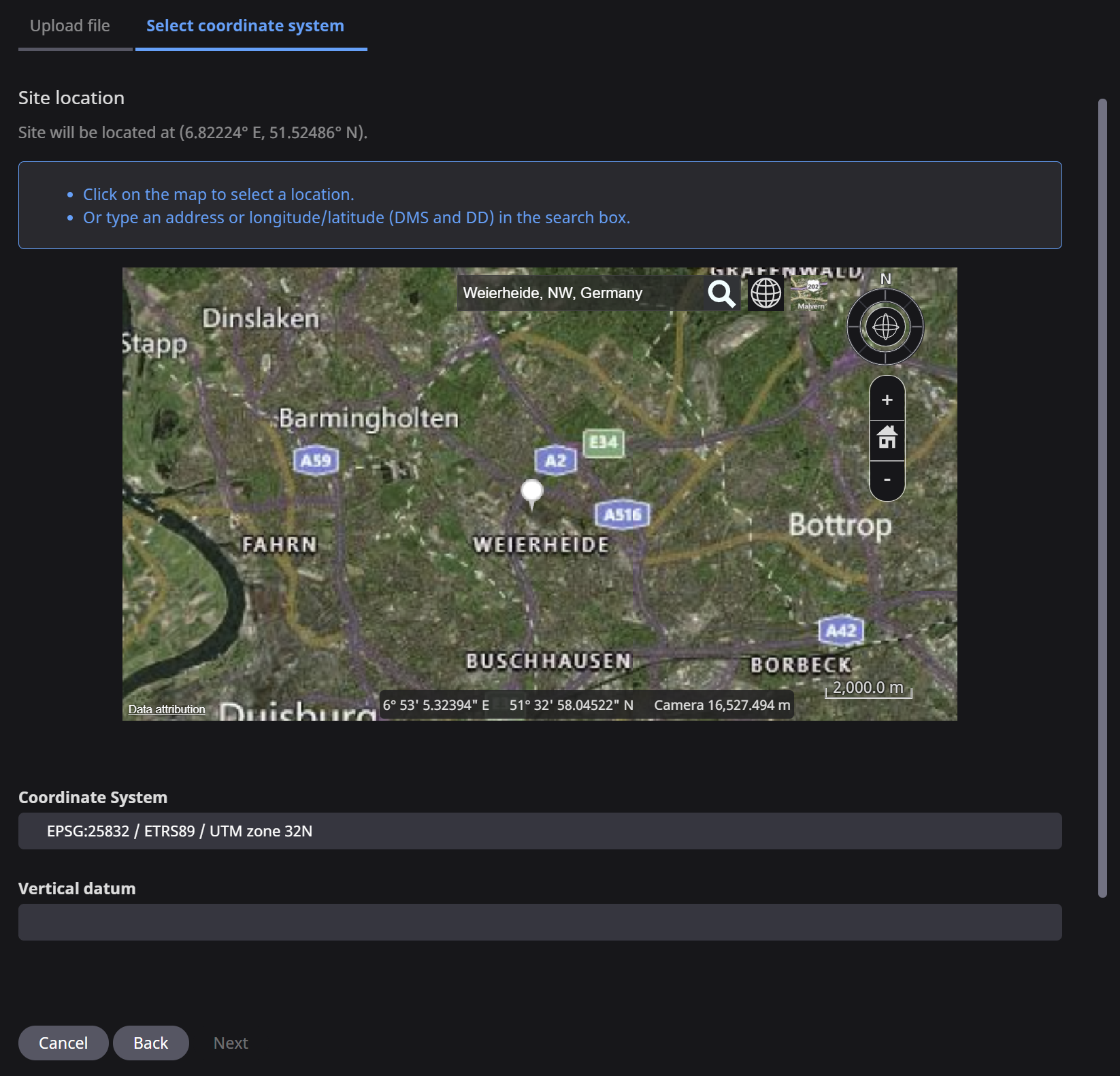Image resolution: width=1120 pixels, height=1076 pixels.
Task: Click the N north indicator above the compass
Action: [x=885, y=279]
